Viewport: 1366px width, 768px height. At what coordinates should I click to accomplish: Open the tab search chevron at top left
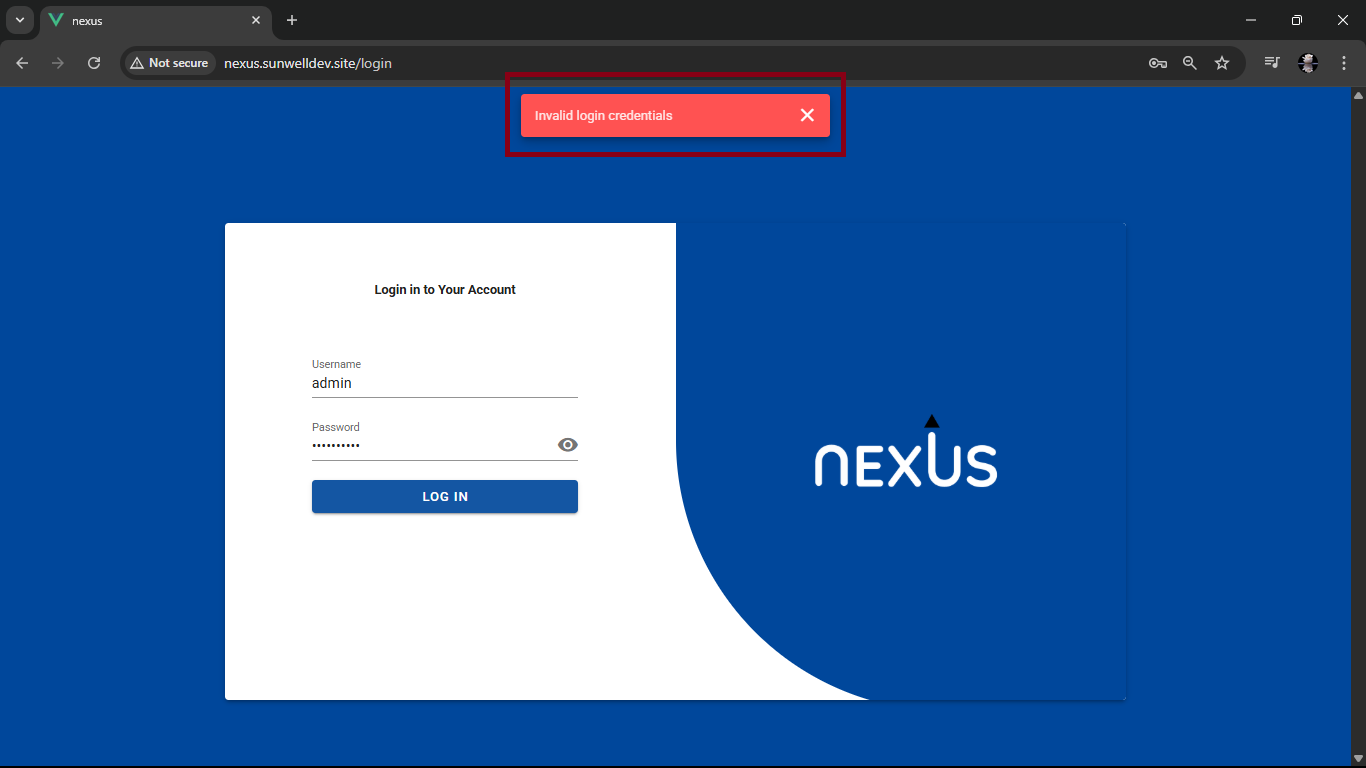(20, 20)
